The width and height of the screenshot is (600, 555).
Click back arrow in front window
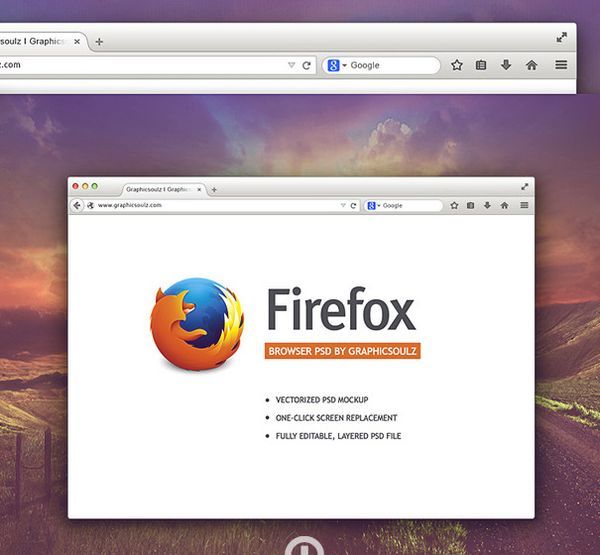(77, 206)
